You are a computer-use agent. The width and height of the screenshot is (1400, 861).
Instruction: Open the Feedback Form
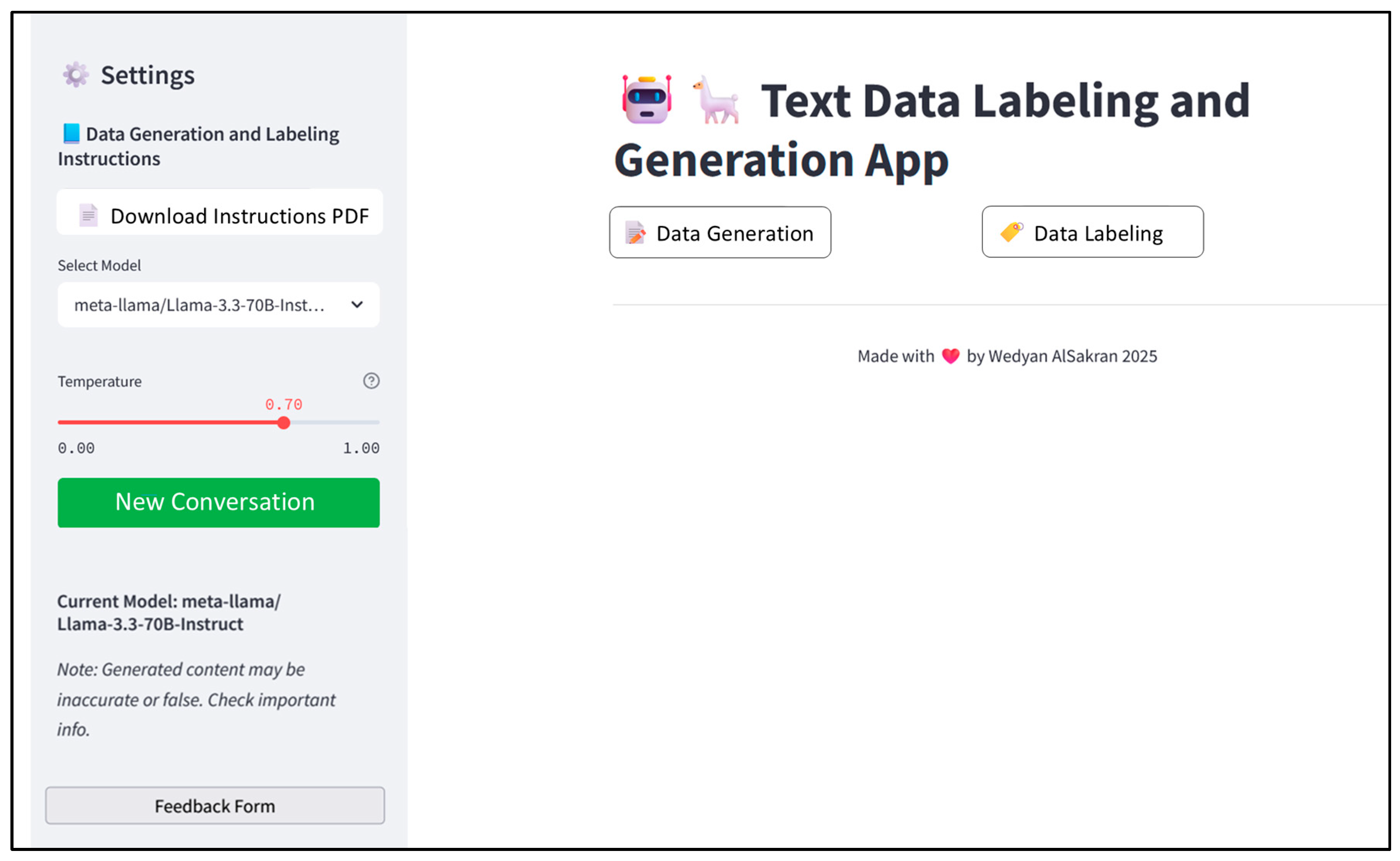point(215,805)
